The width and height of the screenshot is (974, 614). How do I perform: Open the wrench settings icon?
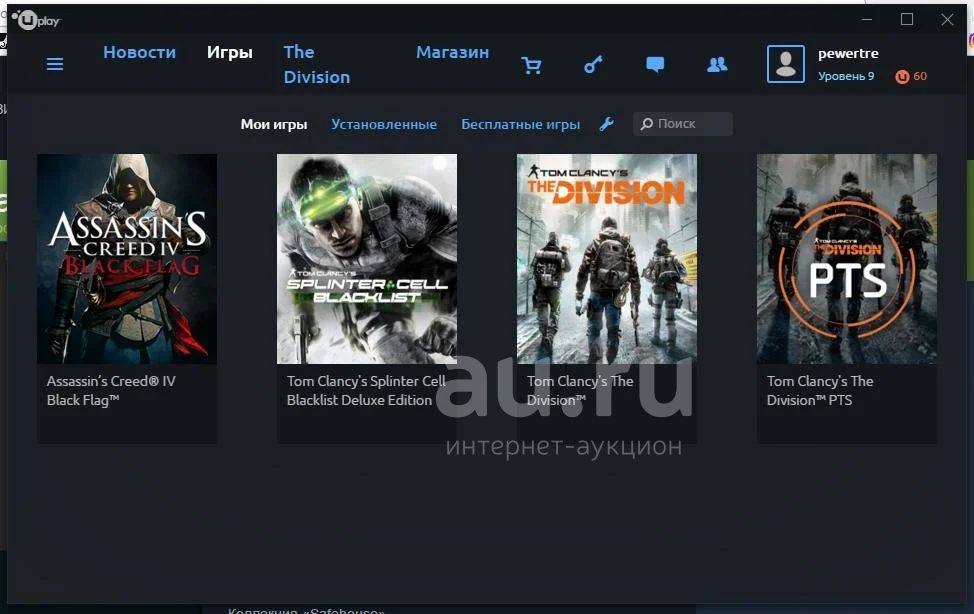click(x=607, y=124)
